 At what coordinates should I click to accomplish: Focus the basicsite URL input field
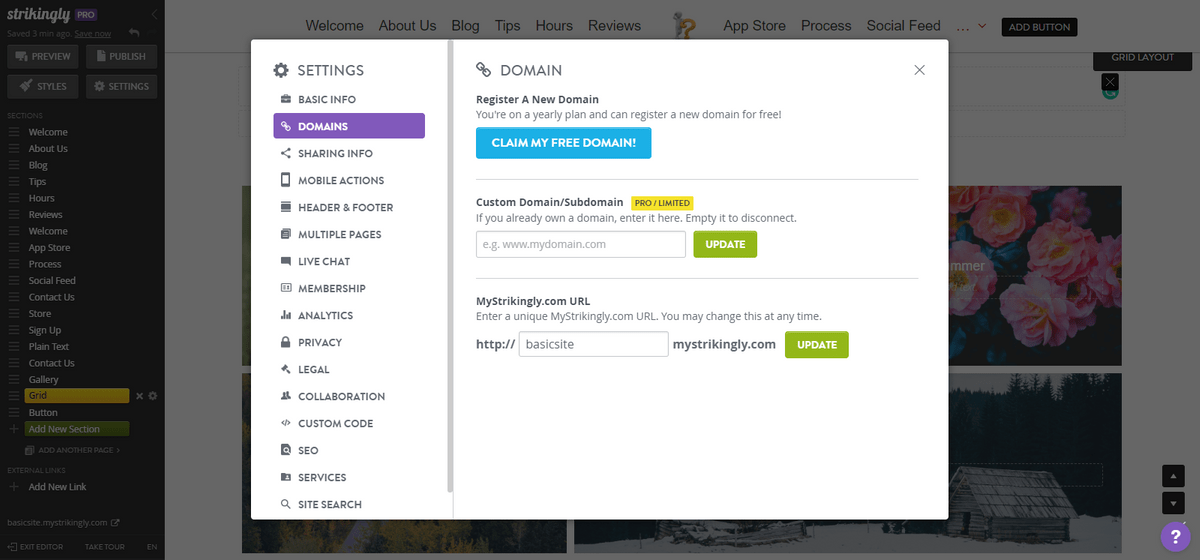[593, 344]
